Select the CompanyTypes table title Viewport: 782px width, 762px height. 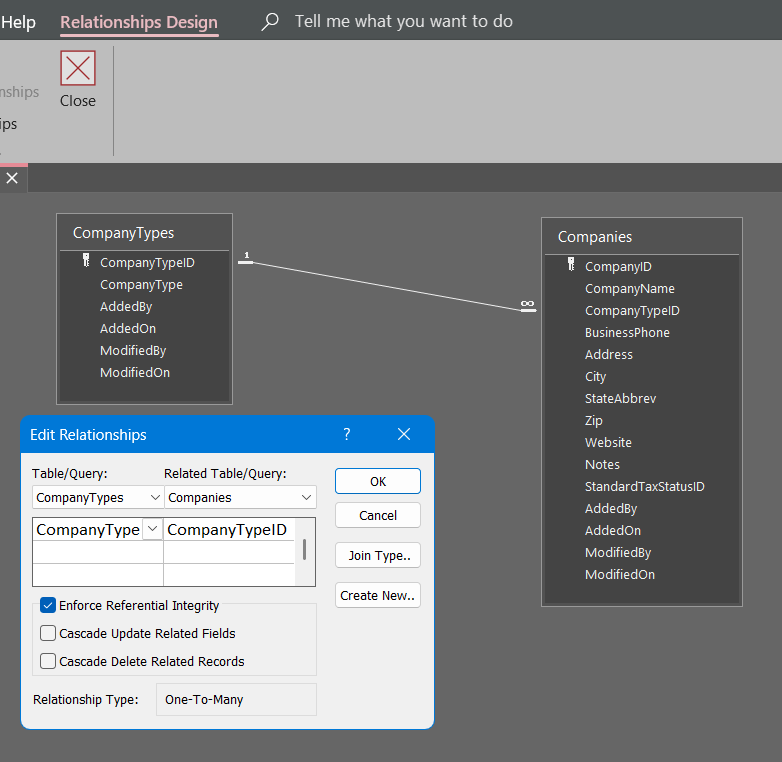(124, 233)
